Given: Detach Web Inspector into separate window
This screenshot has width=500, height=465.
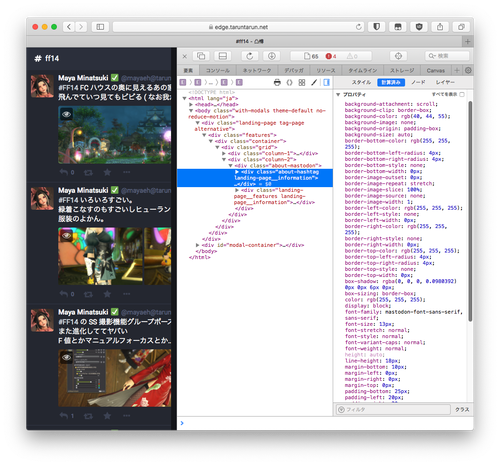Looking at the screenshot, I should tap(201, 56).
